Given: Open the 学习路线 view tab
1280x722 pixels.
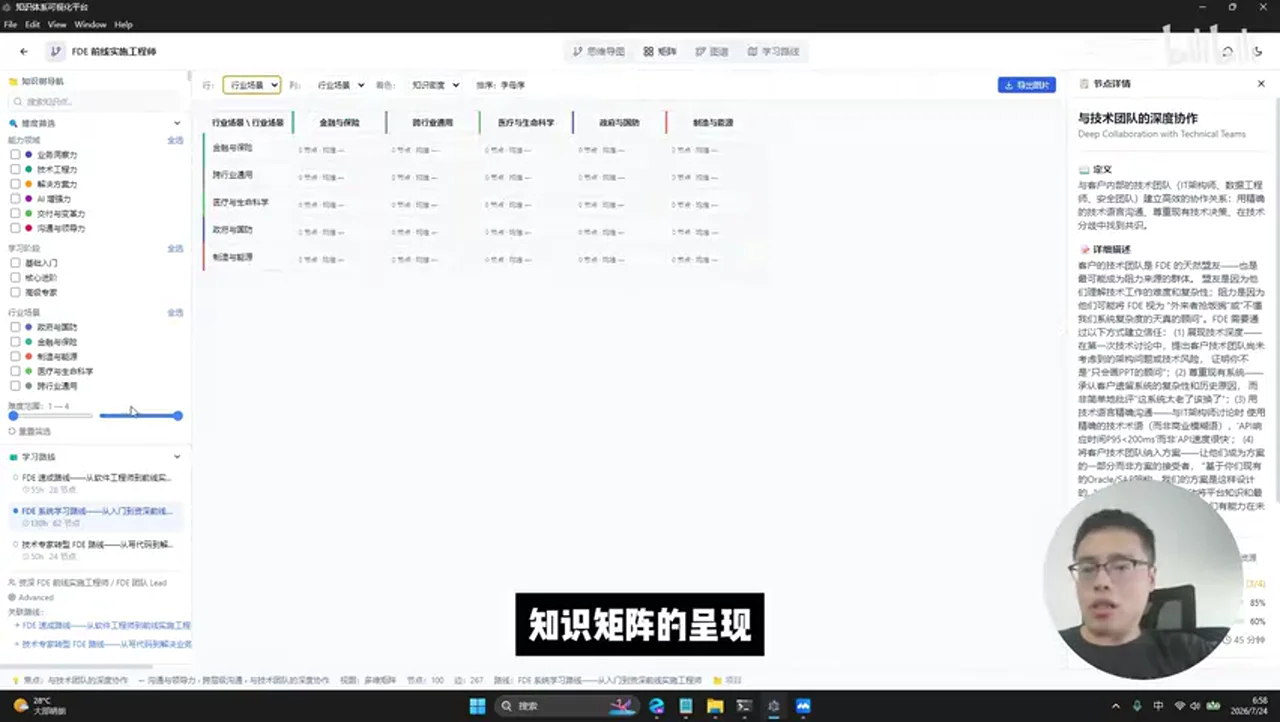Looking at the screenshot, I should 774,51.
